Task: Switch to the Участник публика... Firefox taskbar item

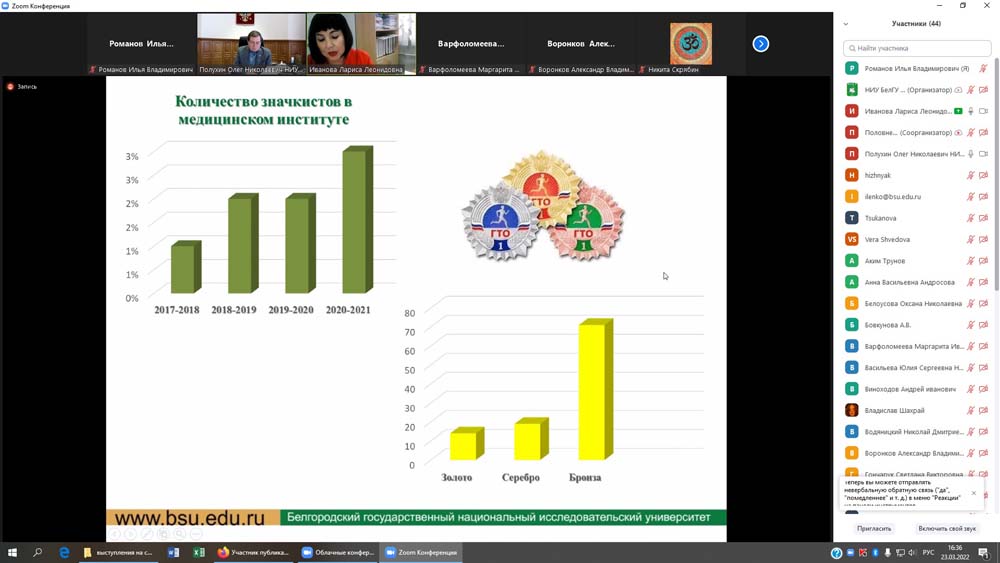Action: 254,552
